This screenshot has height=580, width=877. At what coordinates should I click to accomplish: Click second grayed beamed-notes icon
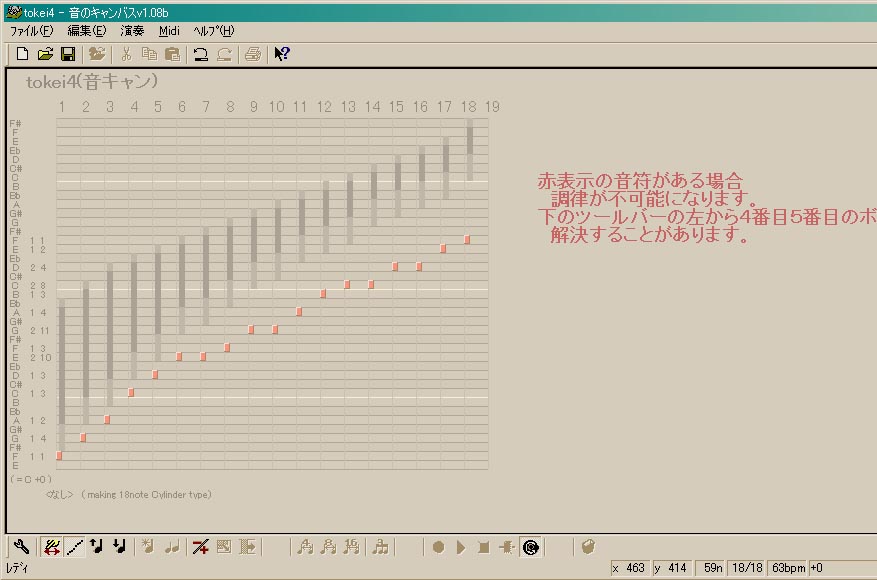pos(329,546)
